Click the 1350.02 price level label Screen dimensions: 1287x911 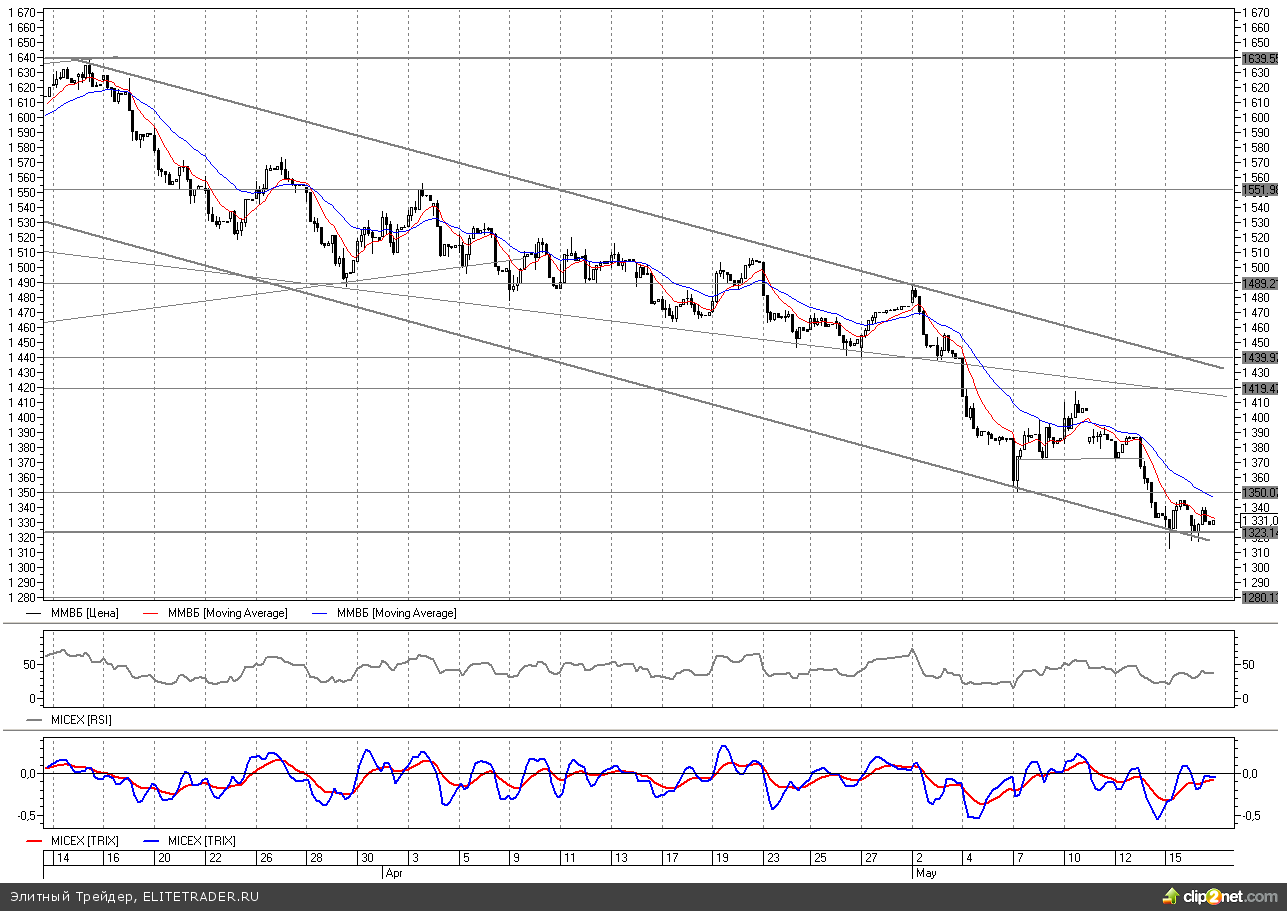tap(1259, 493)
